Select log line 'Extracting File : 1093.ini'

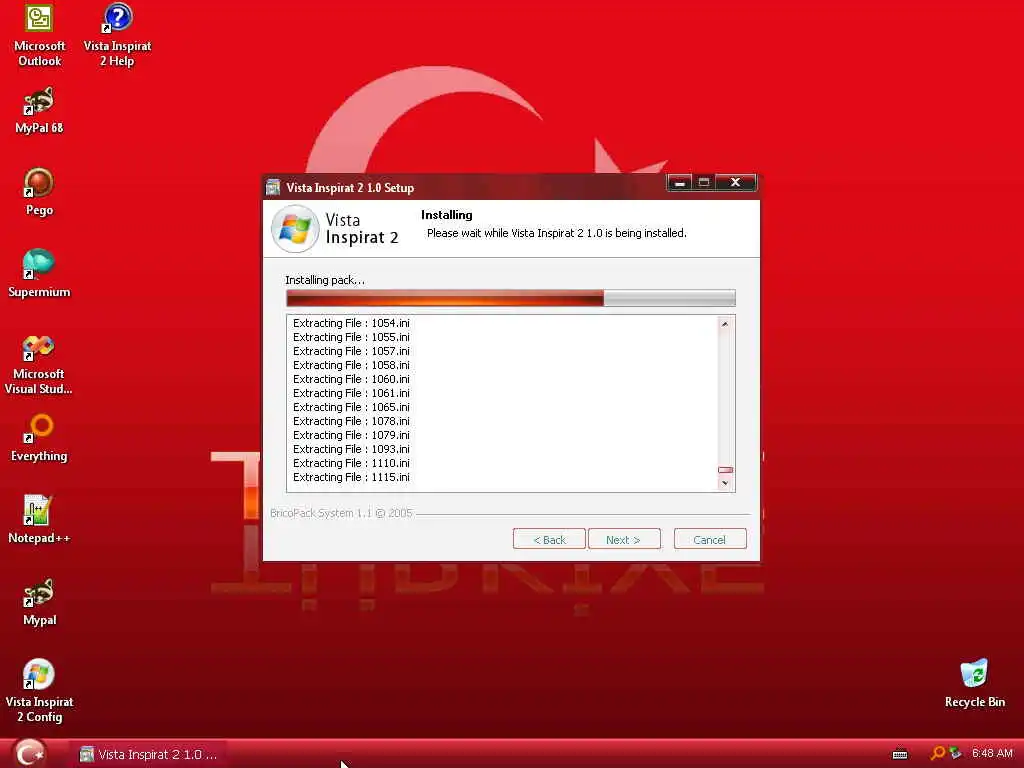tap(351, 449)
